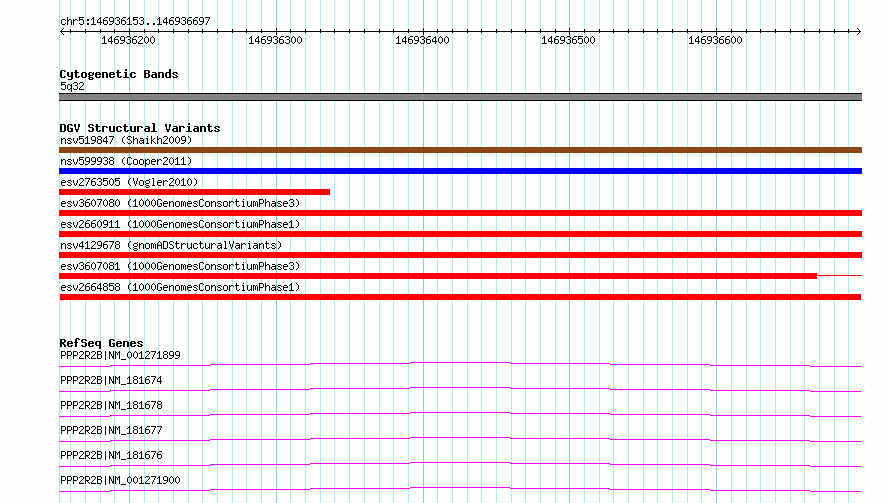Click the left arrow of the ruler
The image size is (890, 503).
[62, 31]
